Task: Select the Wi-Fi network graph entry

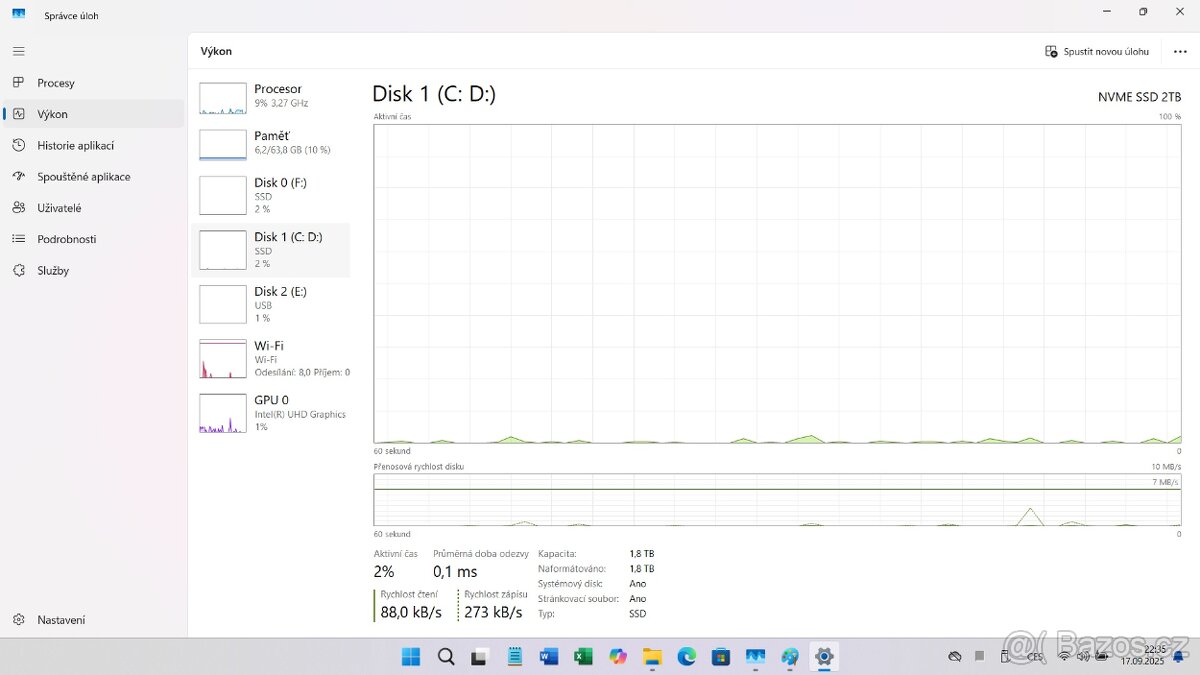Action: tap(271, 358)
